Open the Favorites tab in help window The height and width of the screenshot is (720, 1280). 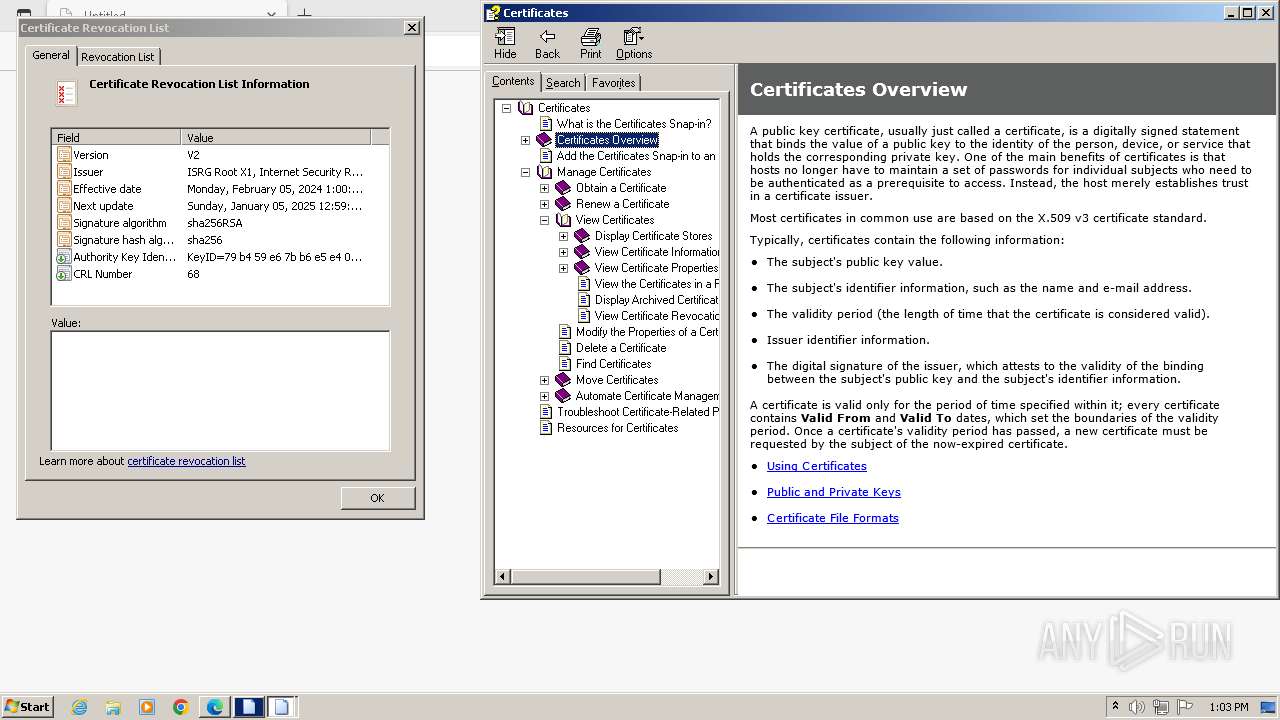click(x=613, y=83)
